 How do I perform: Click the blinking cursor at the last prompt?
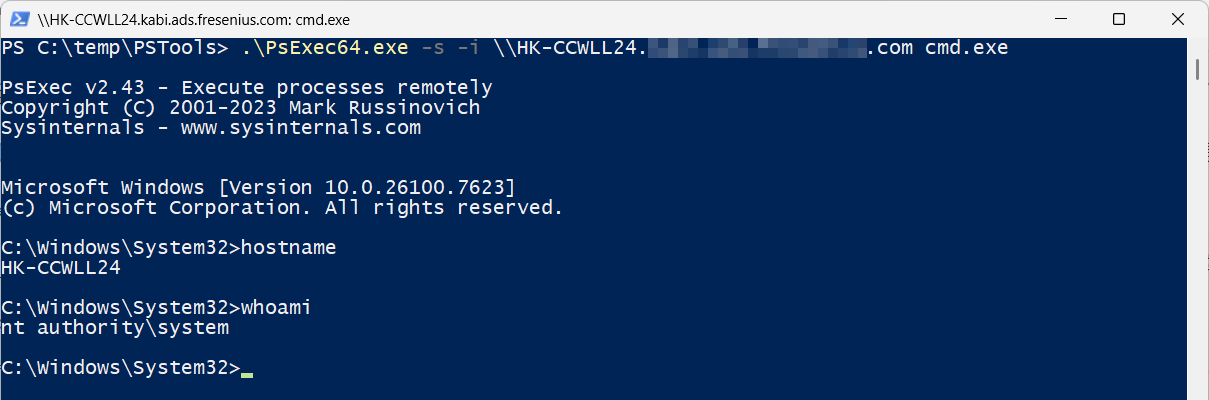pos(247,372)
